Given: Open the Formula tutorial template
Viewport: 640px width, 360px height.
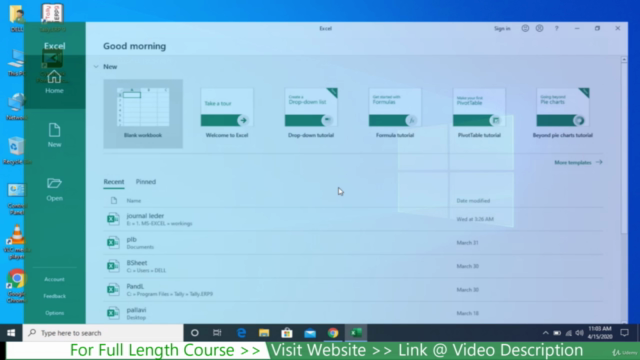Looking at the screenshot, I should pos(395,113).
